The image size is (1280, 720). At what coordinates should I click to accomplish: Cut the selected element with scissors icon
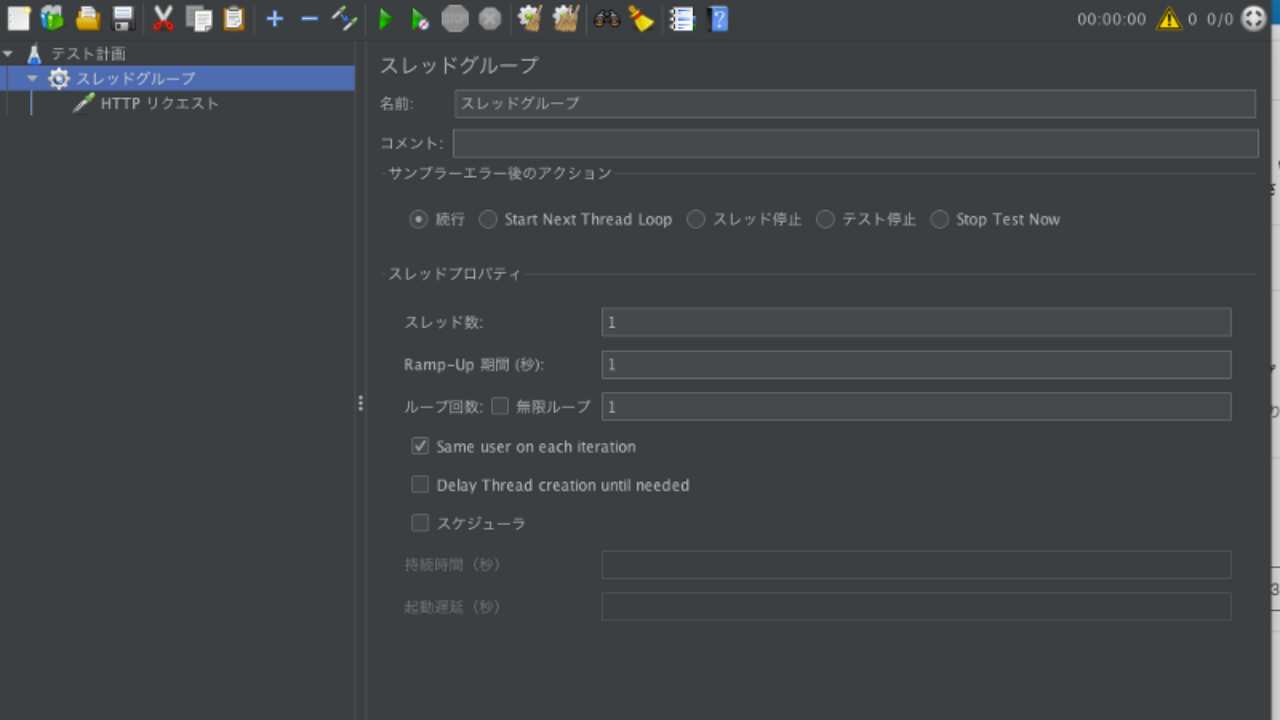tap(164, 18)
